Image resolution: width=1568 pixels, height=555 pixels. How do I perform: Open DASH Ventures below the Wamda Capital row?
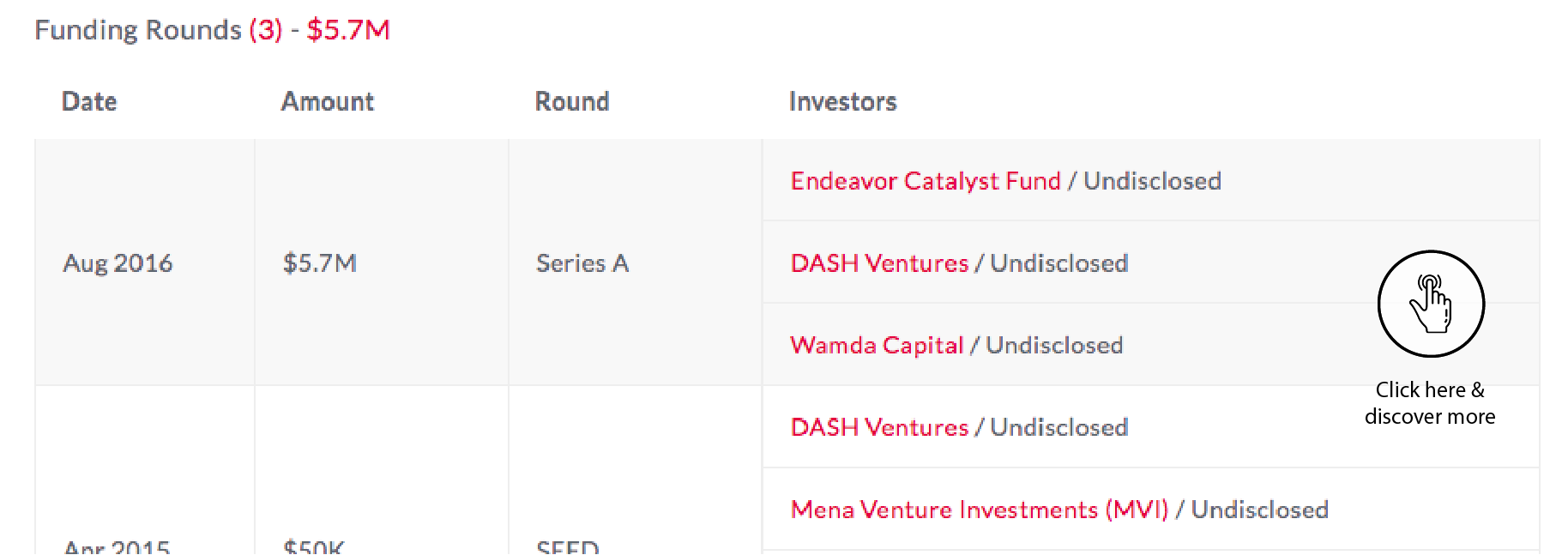point(878,427)
